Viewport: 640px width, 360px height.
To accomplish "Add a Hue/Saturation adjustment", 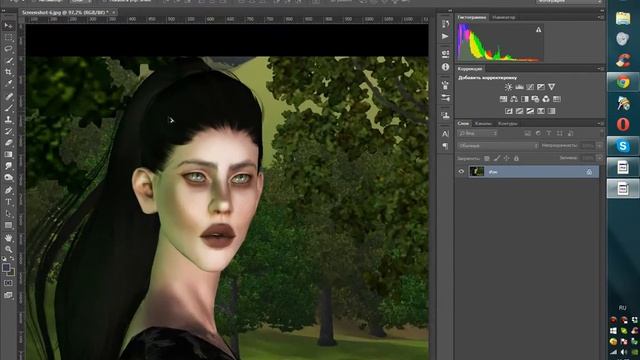I will pyautogui.click(x=503, y=99).
